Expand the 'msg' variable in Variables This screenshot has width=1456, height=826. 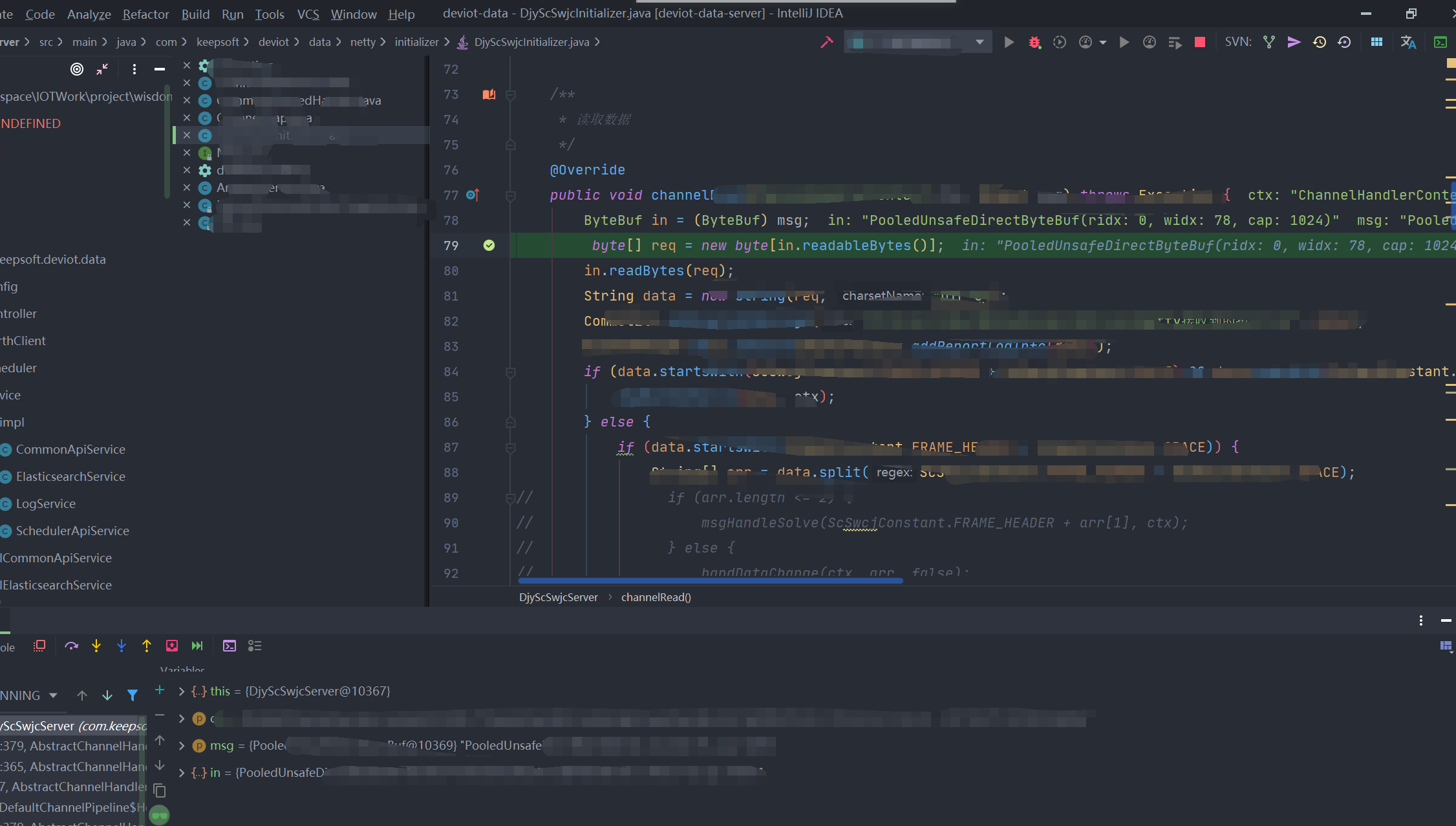182,745
